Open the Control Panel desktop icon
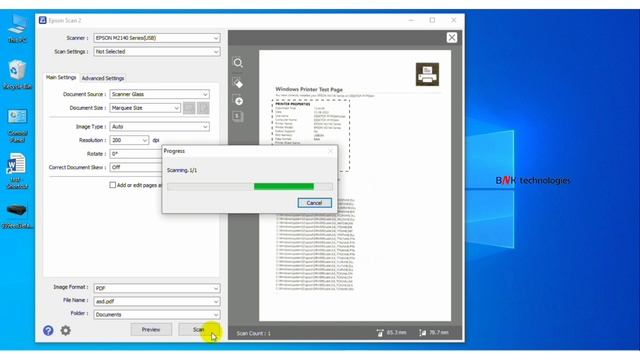The width and height of the screenshot is (640, 360). coord(17,126)
